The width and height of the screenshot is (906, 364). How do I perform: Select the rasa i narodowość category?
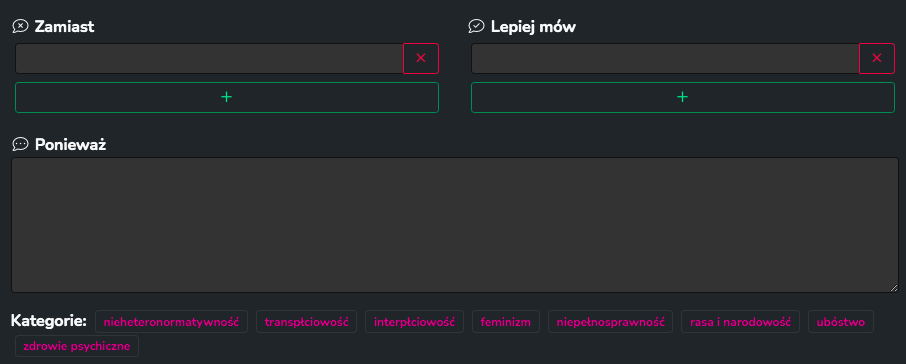(740, 322)
